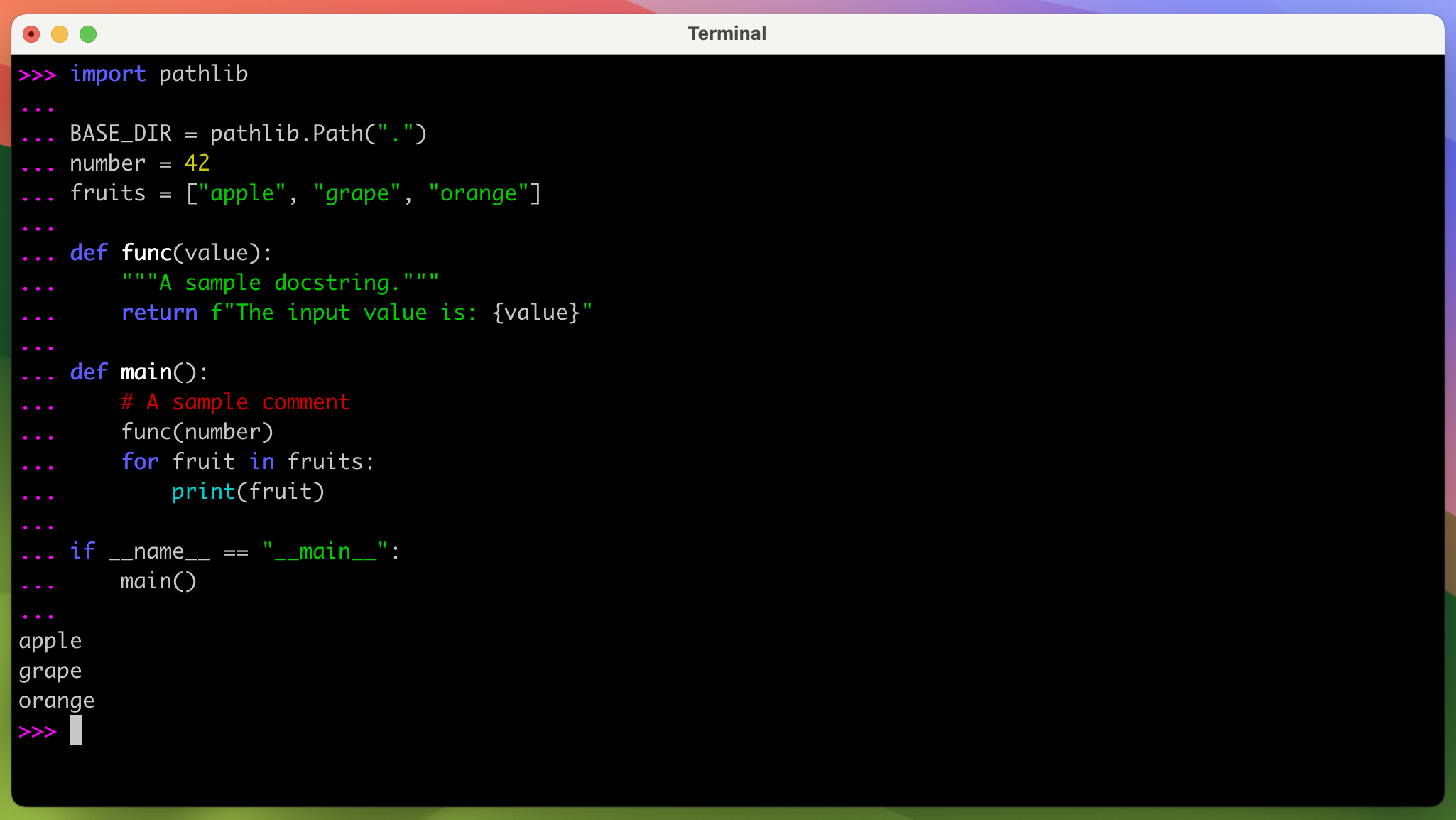This screenshot has height=820, width=1456.
Task: Click the def keyword before main
Action: pyautogui.click(x=88, y=372)
